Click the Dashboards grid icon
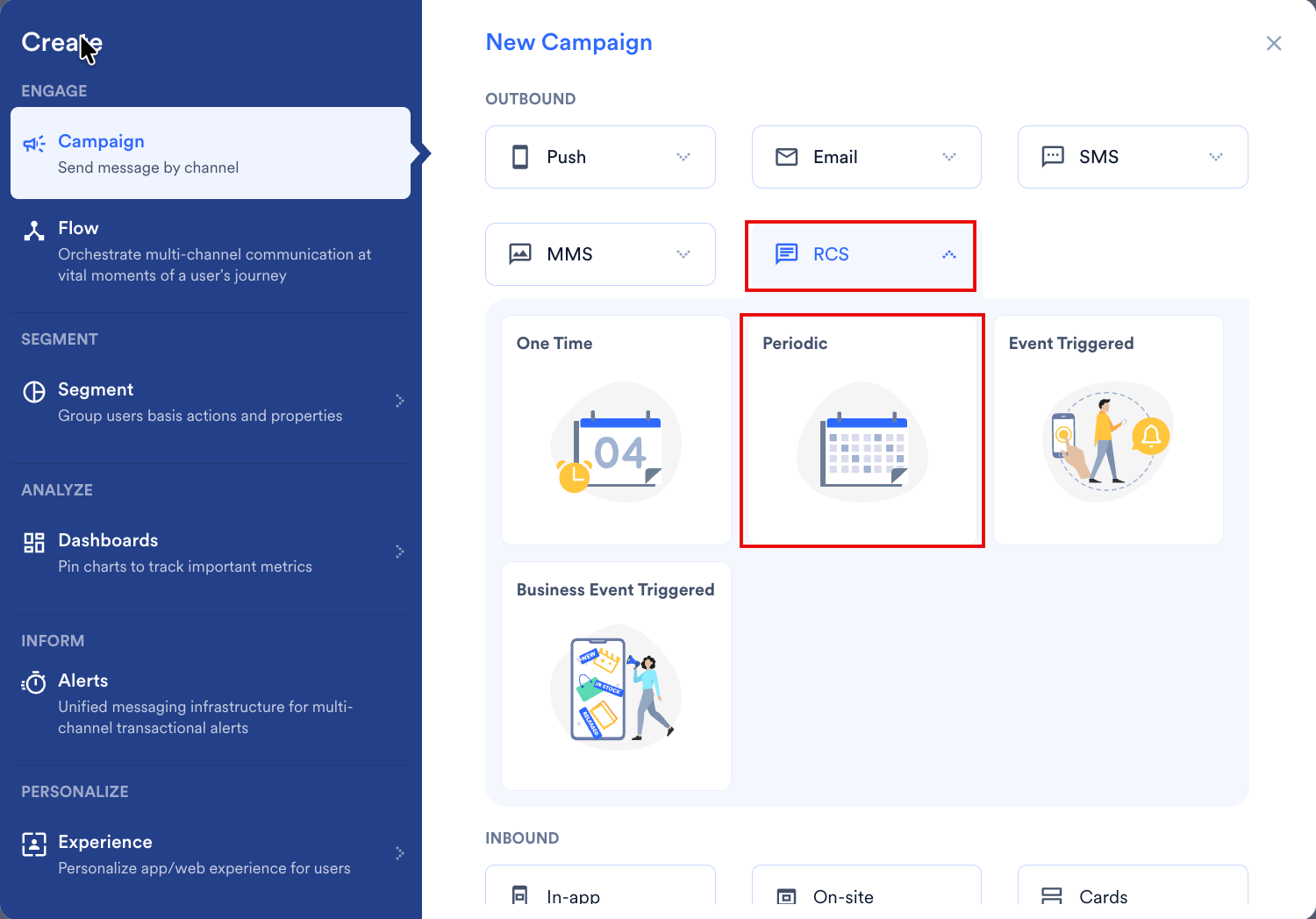 click(34, 543)
